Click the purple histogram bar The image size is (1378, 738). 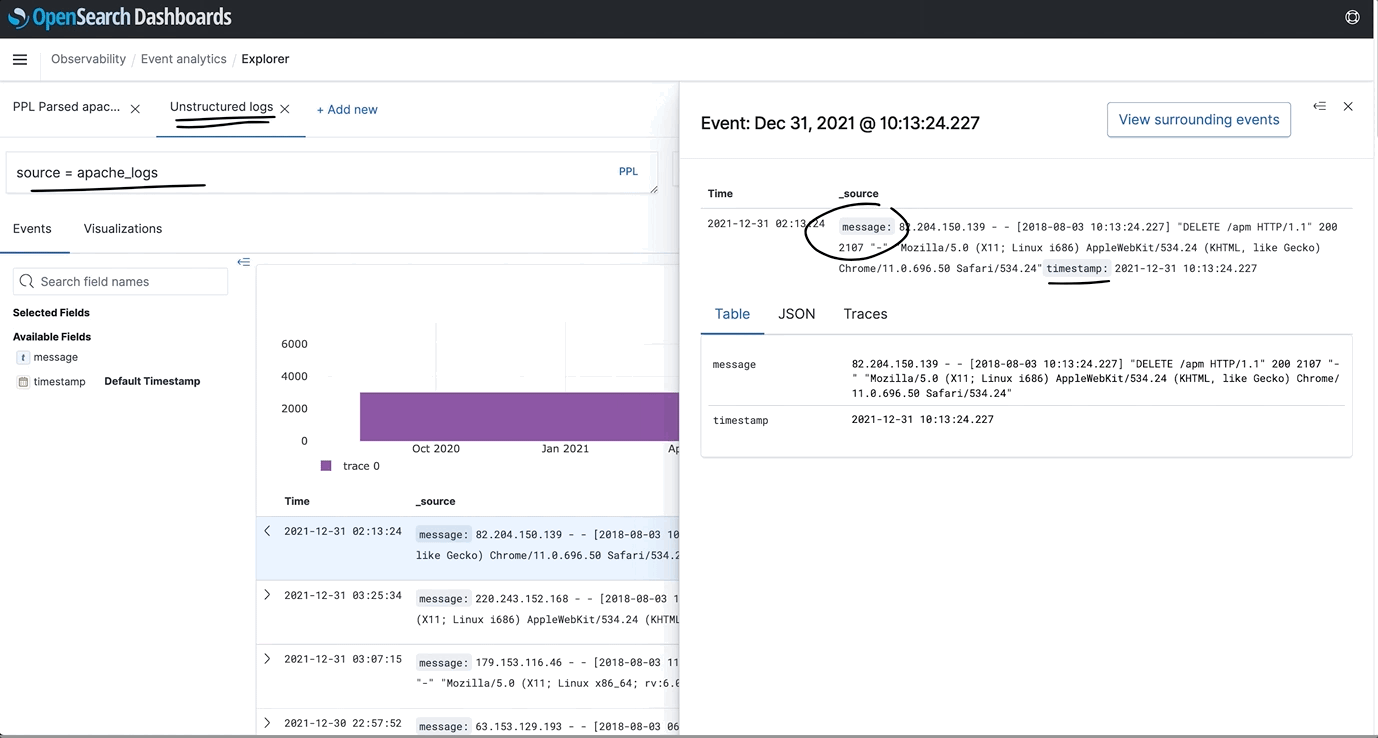519,416
